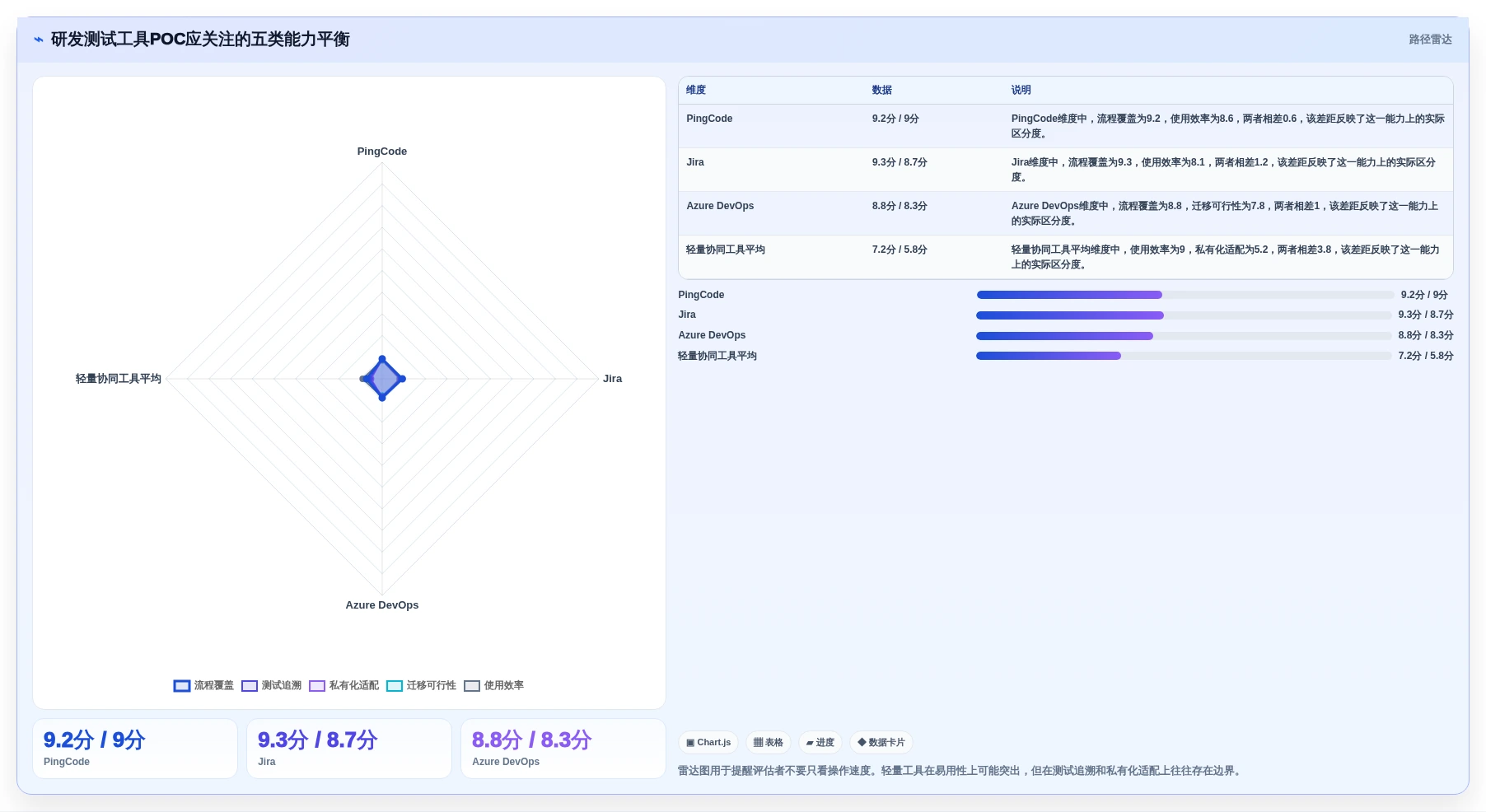Click the PingCode progress bar

[x=1185, y=295]
